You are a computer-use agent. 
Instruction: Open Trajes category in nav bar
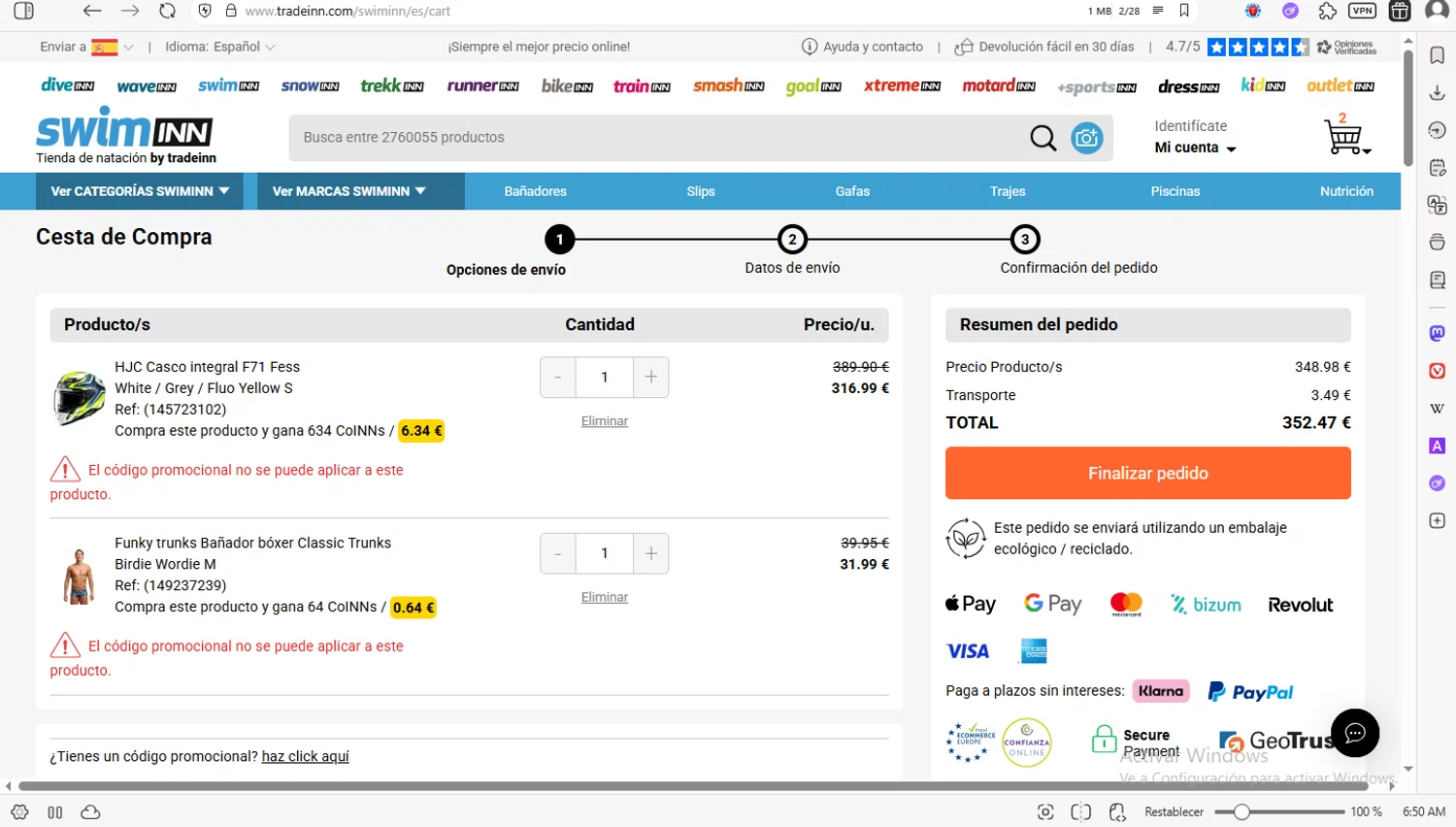1008,191
